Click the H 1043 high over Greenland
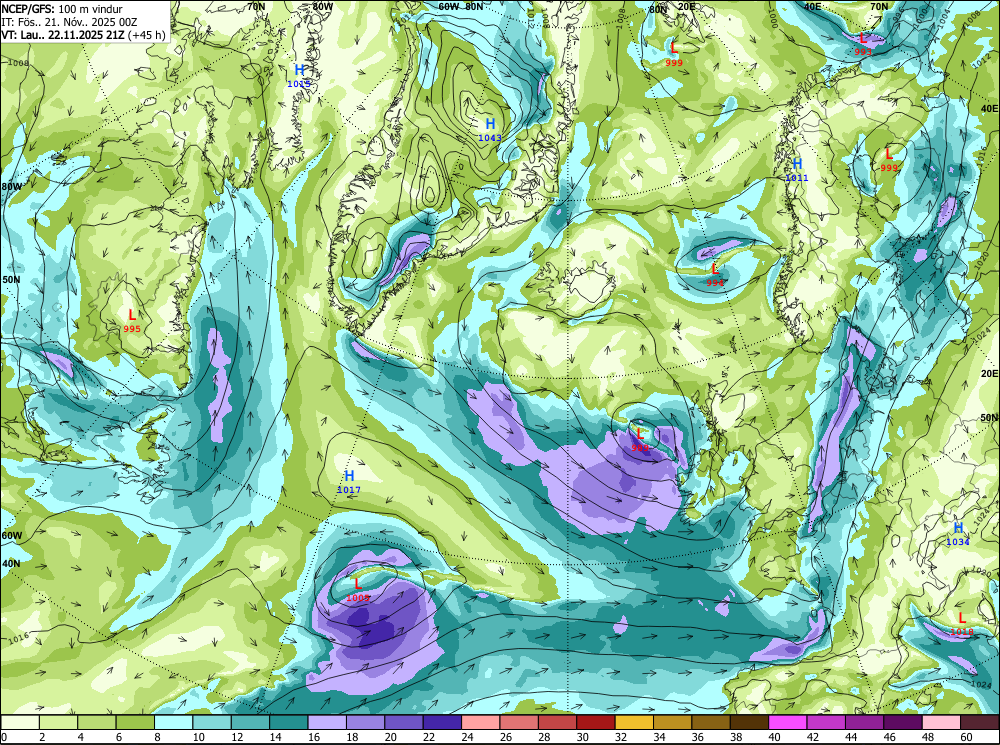Image resolution: width=1000 pixels, height=745 pixels. point(490,129)
